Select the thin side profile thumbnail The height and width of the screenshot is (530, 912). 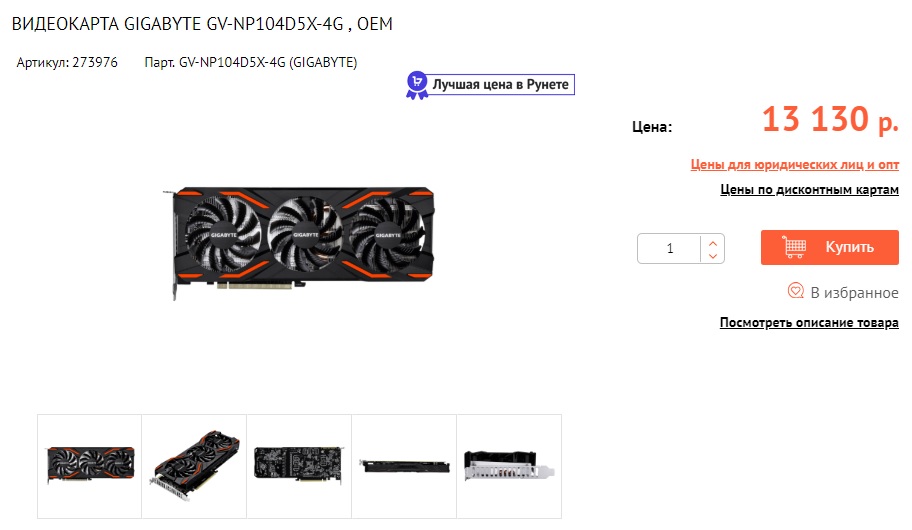404,467
